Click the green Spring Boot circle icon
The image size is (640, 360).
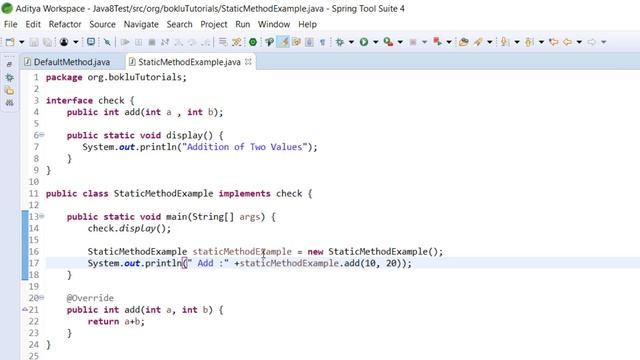[253, 42]
